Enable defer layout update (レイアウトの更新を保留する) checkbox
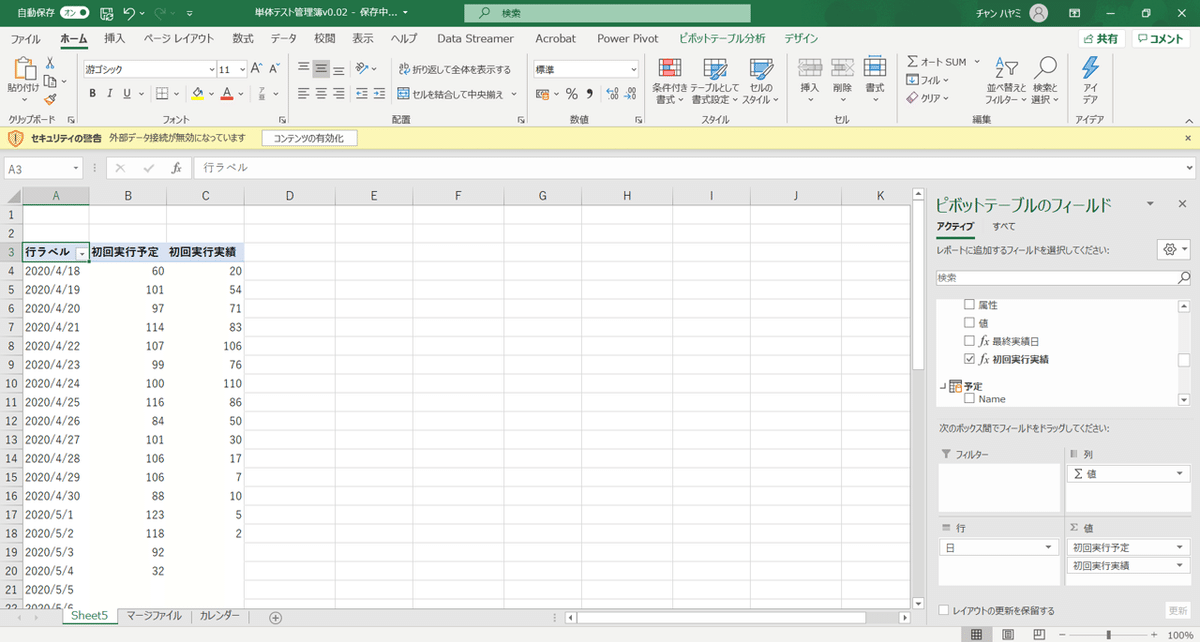 (945, 610)
